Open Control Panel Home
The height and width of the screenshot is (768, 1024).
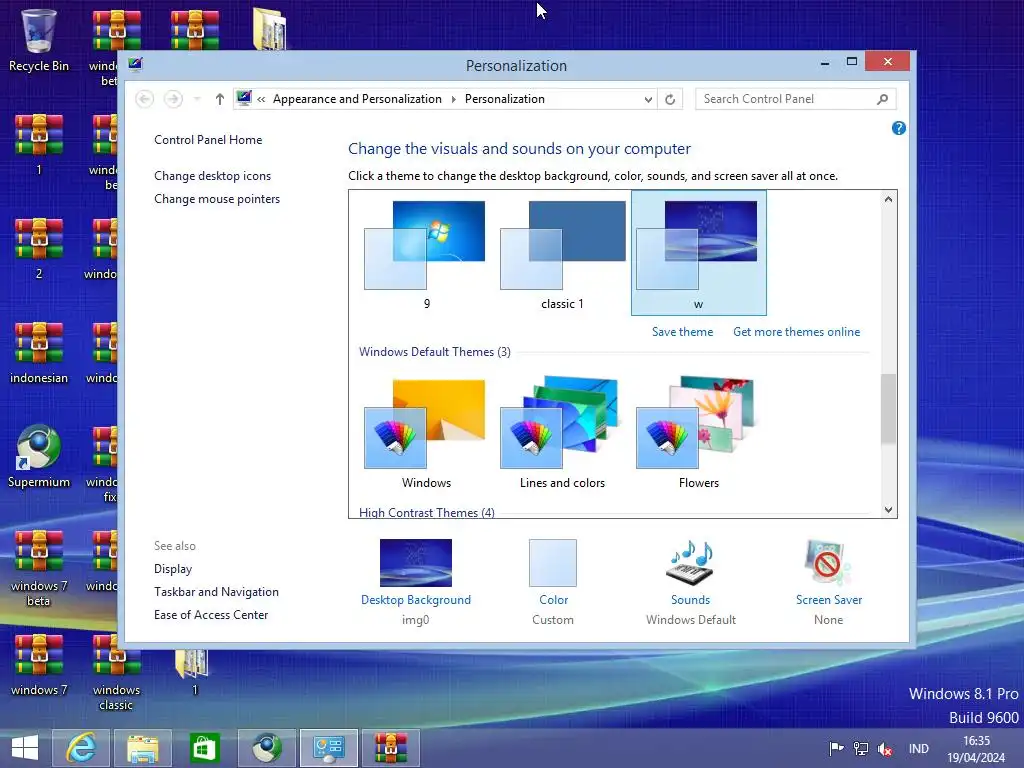208,140
